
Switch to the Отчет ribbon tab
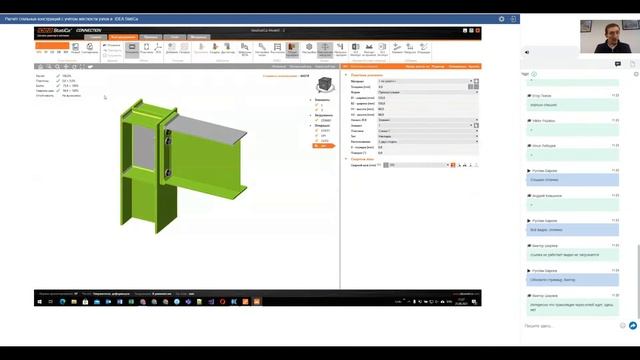174,37
